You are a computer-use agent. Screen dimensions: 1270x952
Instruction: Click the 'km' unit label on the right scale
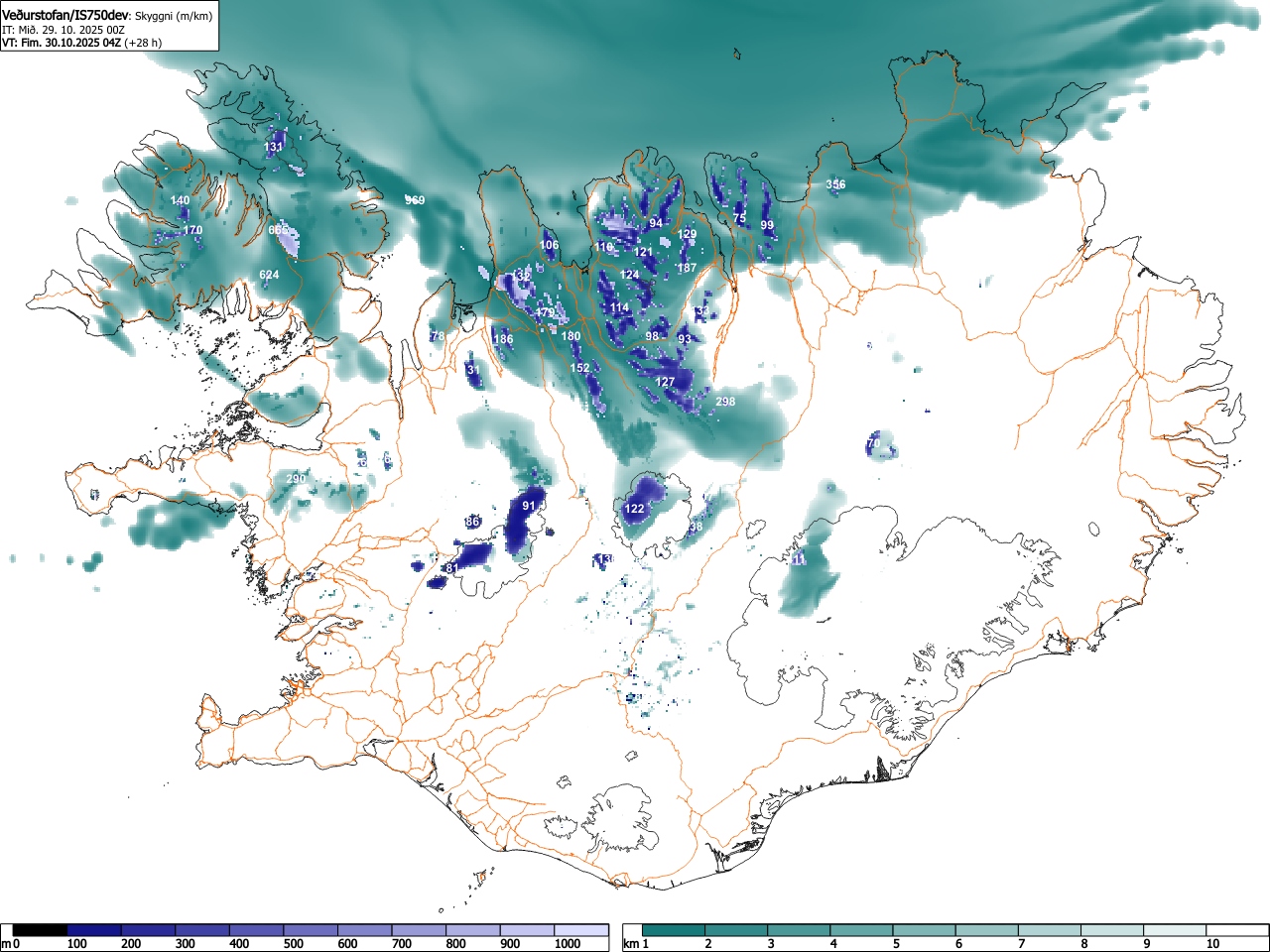(x=630, y=944)
